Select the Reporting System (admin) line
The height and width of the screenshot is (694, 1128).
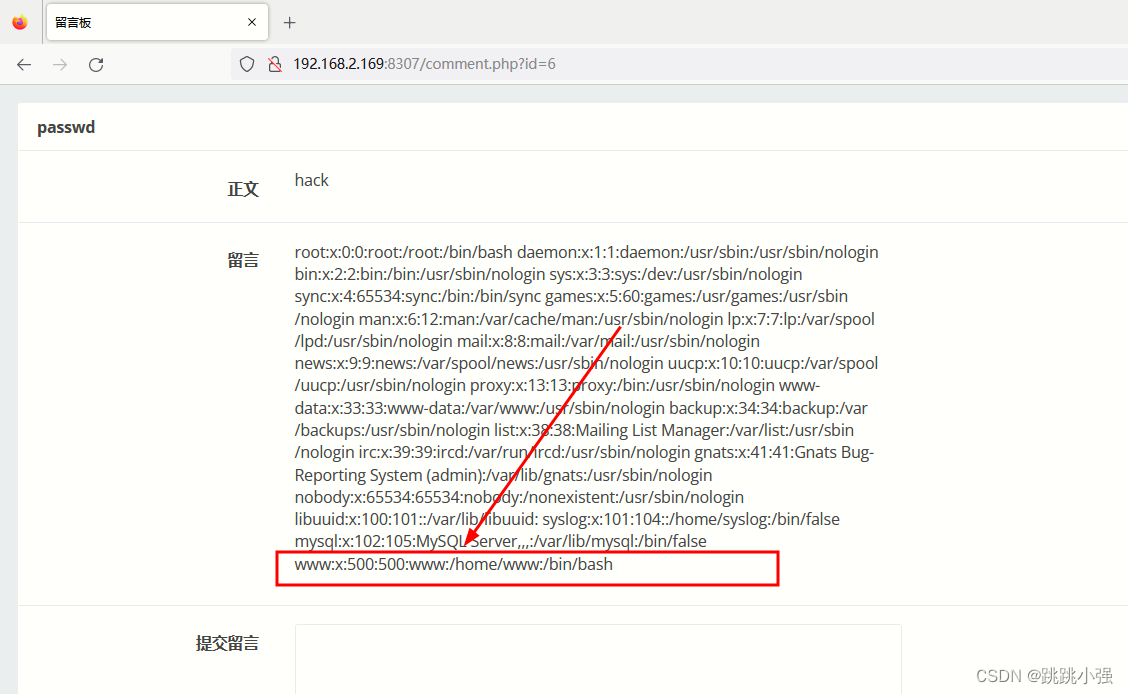pyautogui.click(x=504, y=475)
